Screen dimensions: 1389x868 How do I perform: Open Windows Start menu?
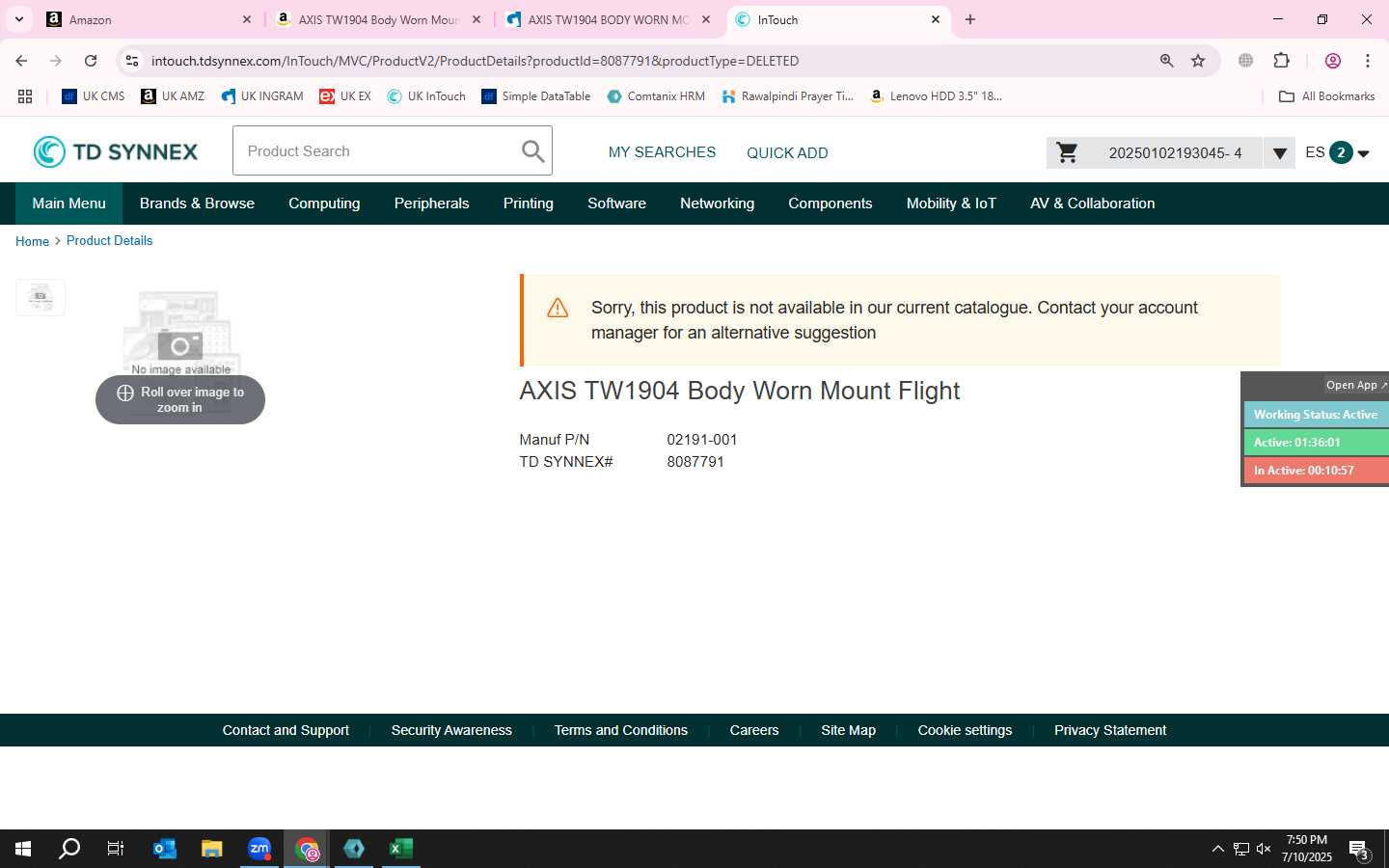[23, 849]
